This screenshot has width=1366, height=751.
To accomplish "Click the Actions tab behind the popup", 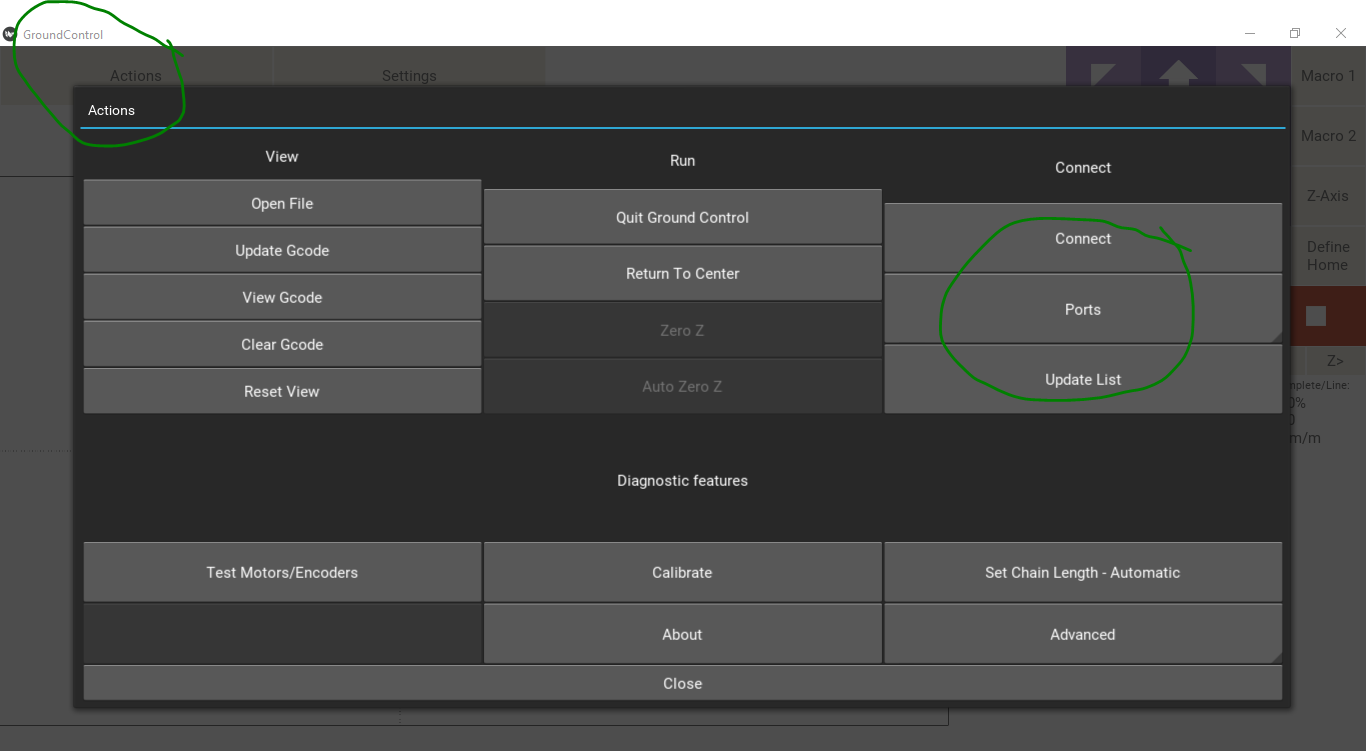I will click(136, 75).
